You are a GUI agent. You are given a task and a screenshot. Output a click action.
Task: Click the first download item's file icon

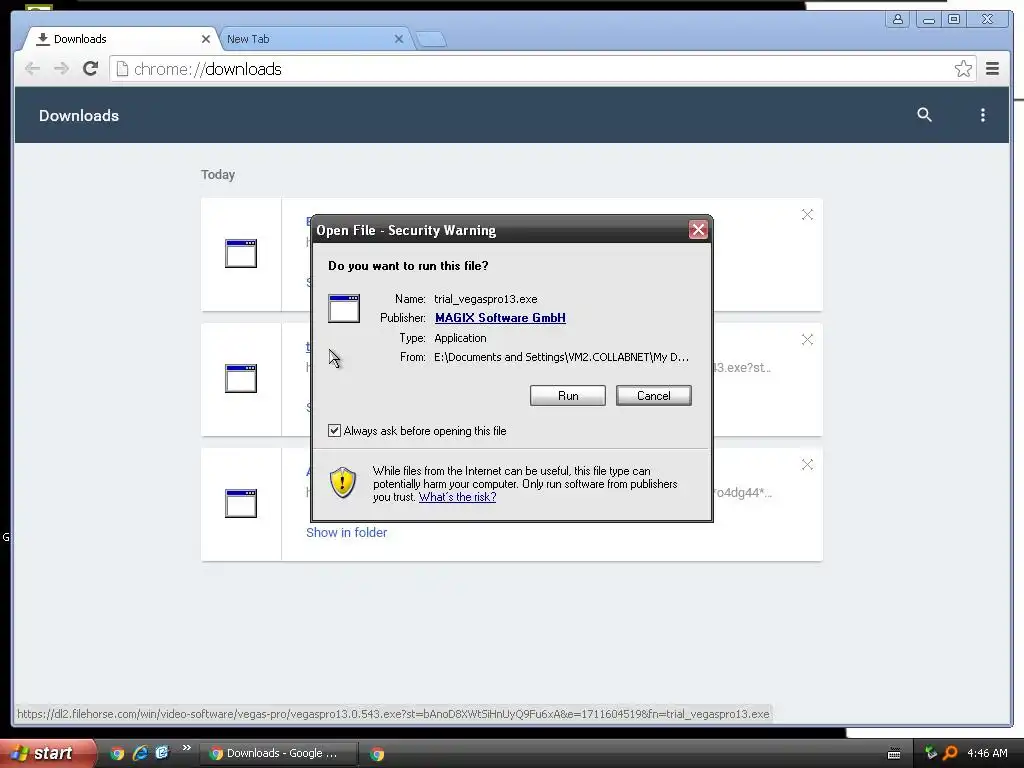click(241, 253)
